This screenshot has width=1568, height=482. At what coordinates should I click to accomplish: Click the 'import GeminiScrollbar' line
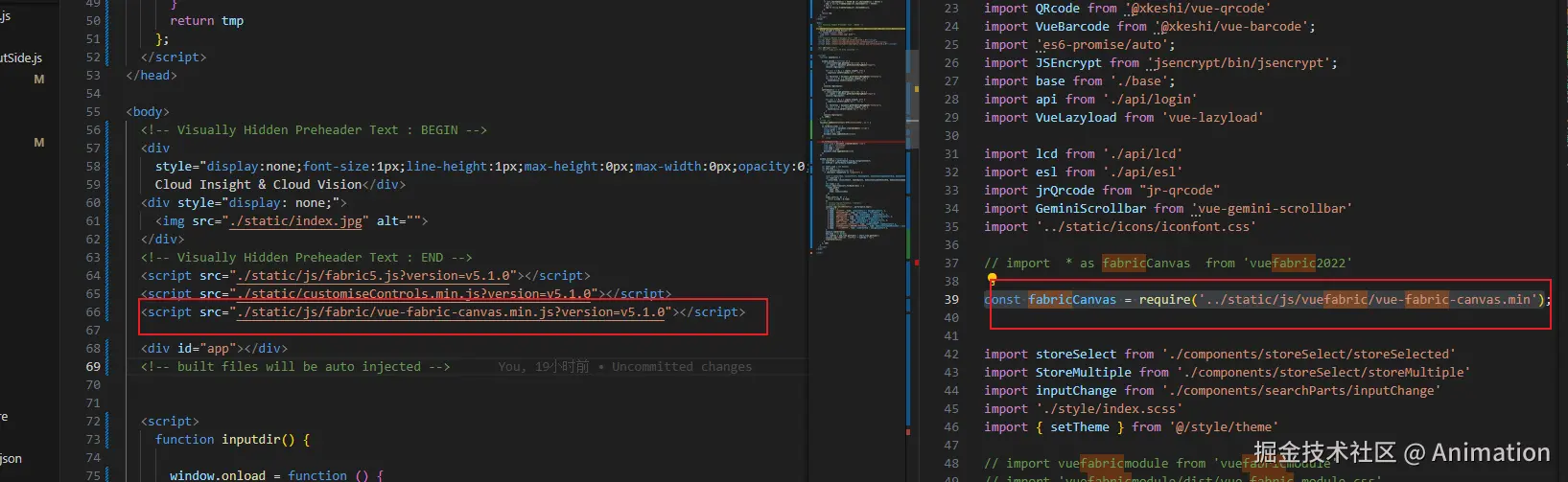click(1168, 209)
